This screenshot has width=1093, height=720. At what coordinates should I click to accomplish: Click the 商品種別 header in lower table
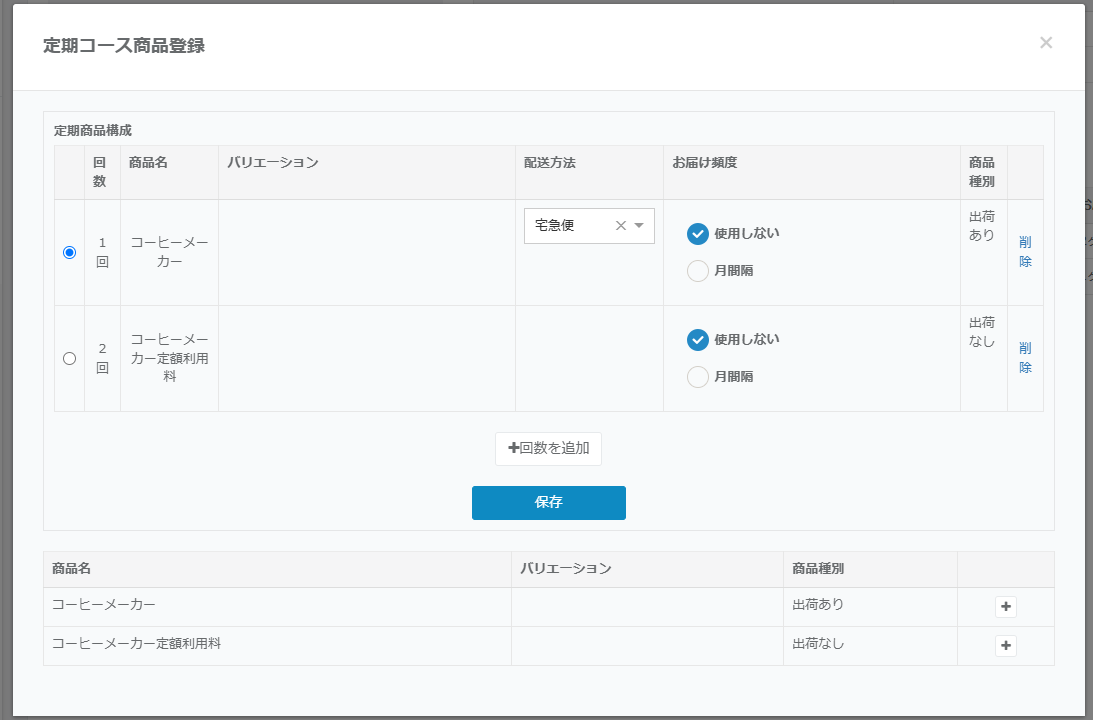[x=818, y=569]
